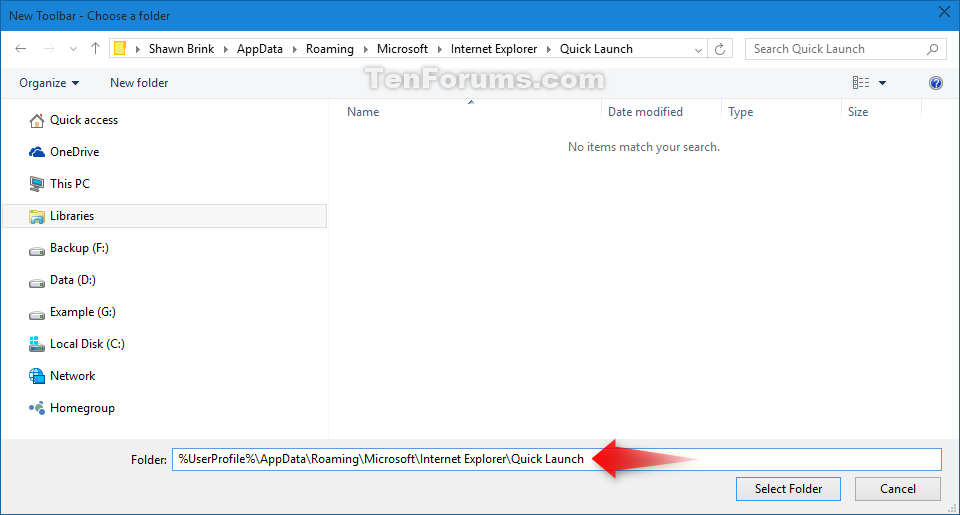Viewport: 960px width, 515px height.
Task: Select Microsoft in the breadcrumb path
Action: point(402,49)
